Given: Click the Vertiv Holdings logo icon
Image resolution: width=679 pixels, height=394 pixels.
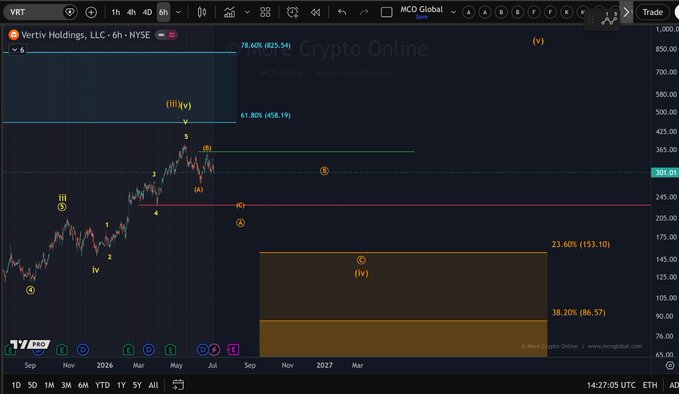Looking at the screenshot, I should (x=13, y=35).
